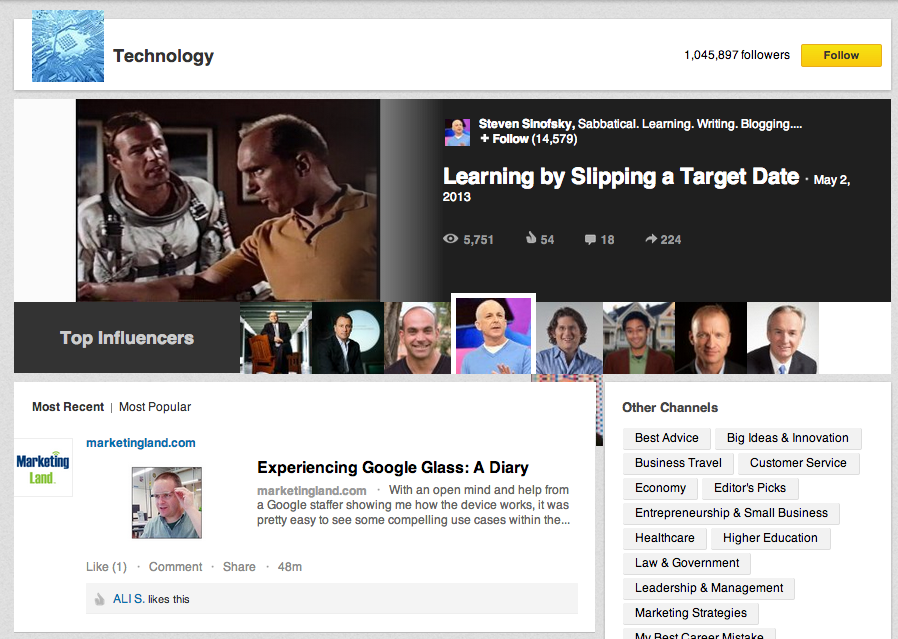The height and width of the screenshot is (639, 898).
Task: Click the Technology channel logo image
Action: 68,46
